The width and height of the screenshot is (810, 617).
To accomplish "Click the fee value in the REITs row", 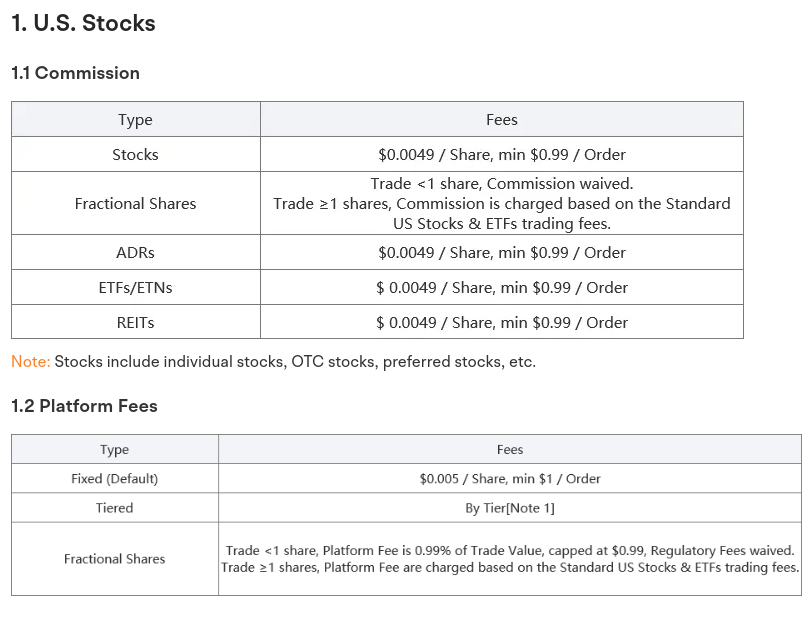I will pos(501,323).
